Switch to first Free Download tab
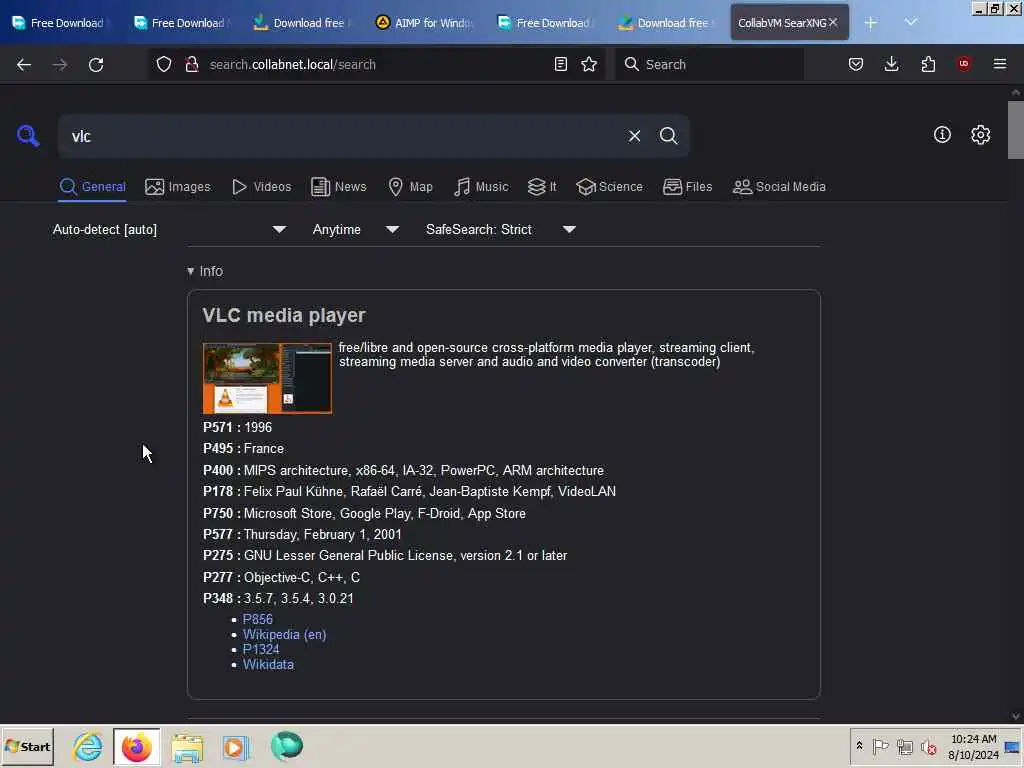This screenshot has height=768, width=1024. (x=59, y=23)
